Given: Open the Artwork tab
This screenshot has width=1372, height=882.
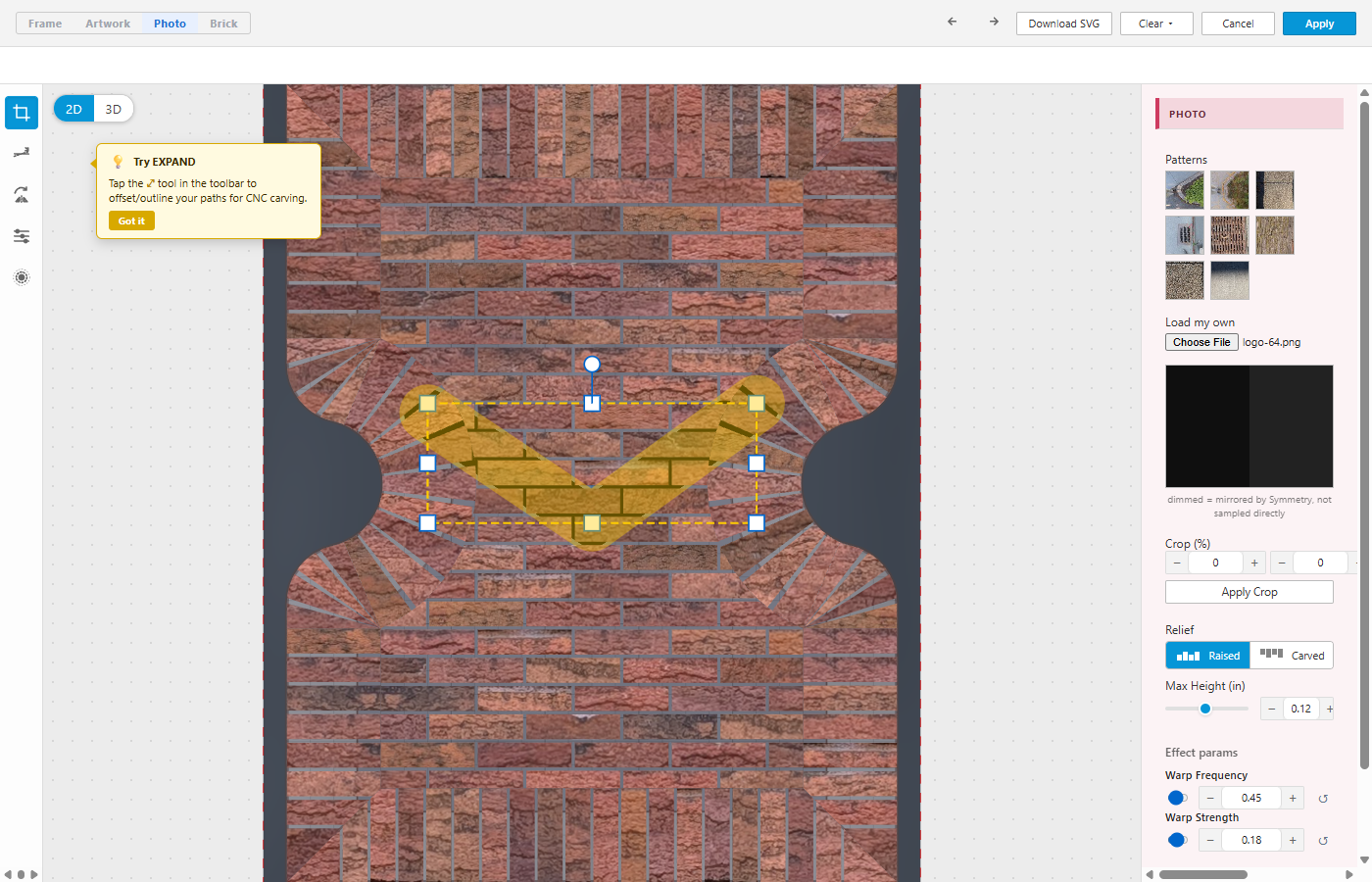Looking at the screenshot, I should pyautogui.click(x=108, y=24).
